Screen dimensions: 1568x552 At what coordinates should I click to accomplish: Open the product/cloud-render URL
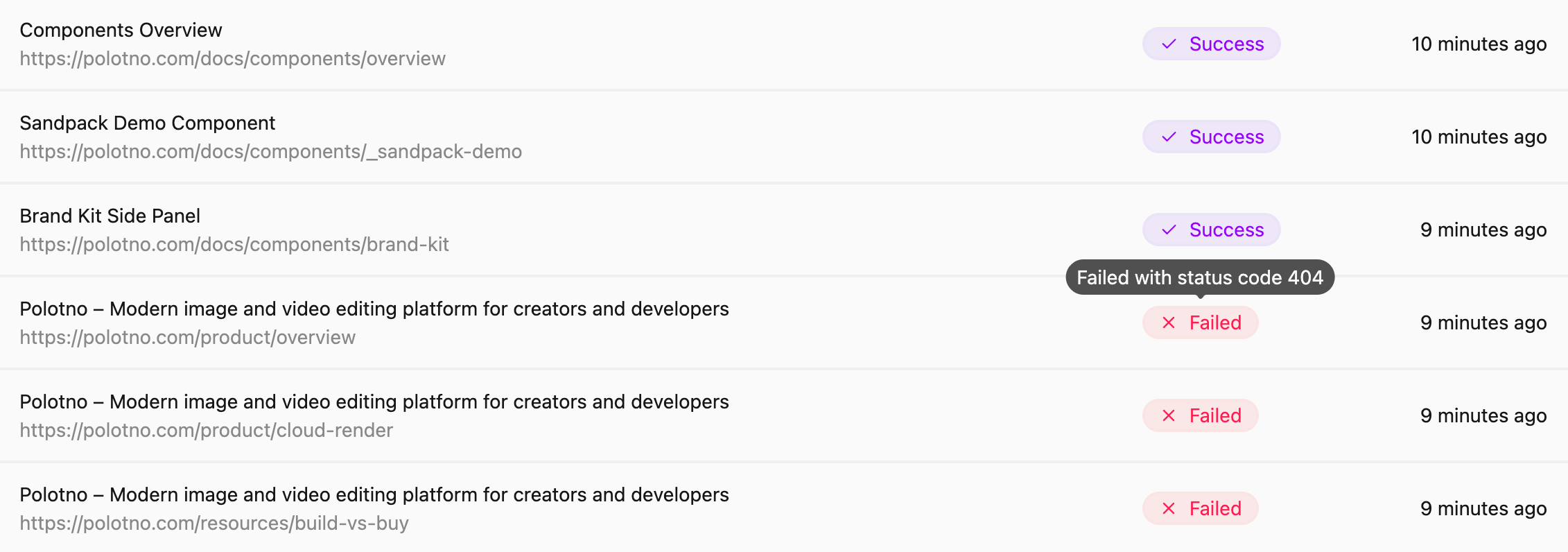pos(206,431)
